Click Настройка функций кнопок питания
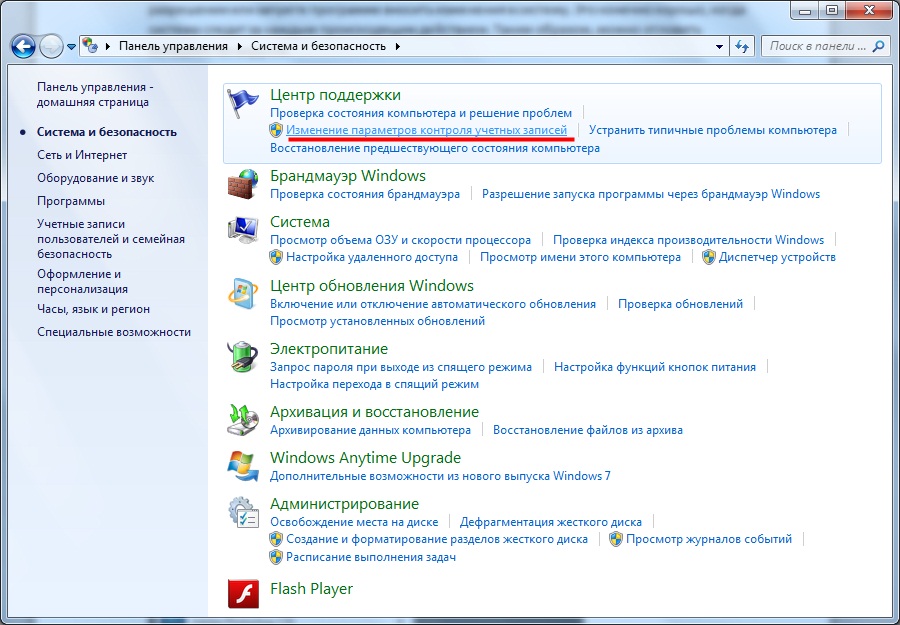 pyautogui.click(x=655, y=367)
